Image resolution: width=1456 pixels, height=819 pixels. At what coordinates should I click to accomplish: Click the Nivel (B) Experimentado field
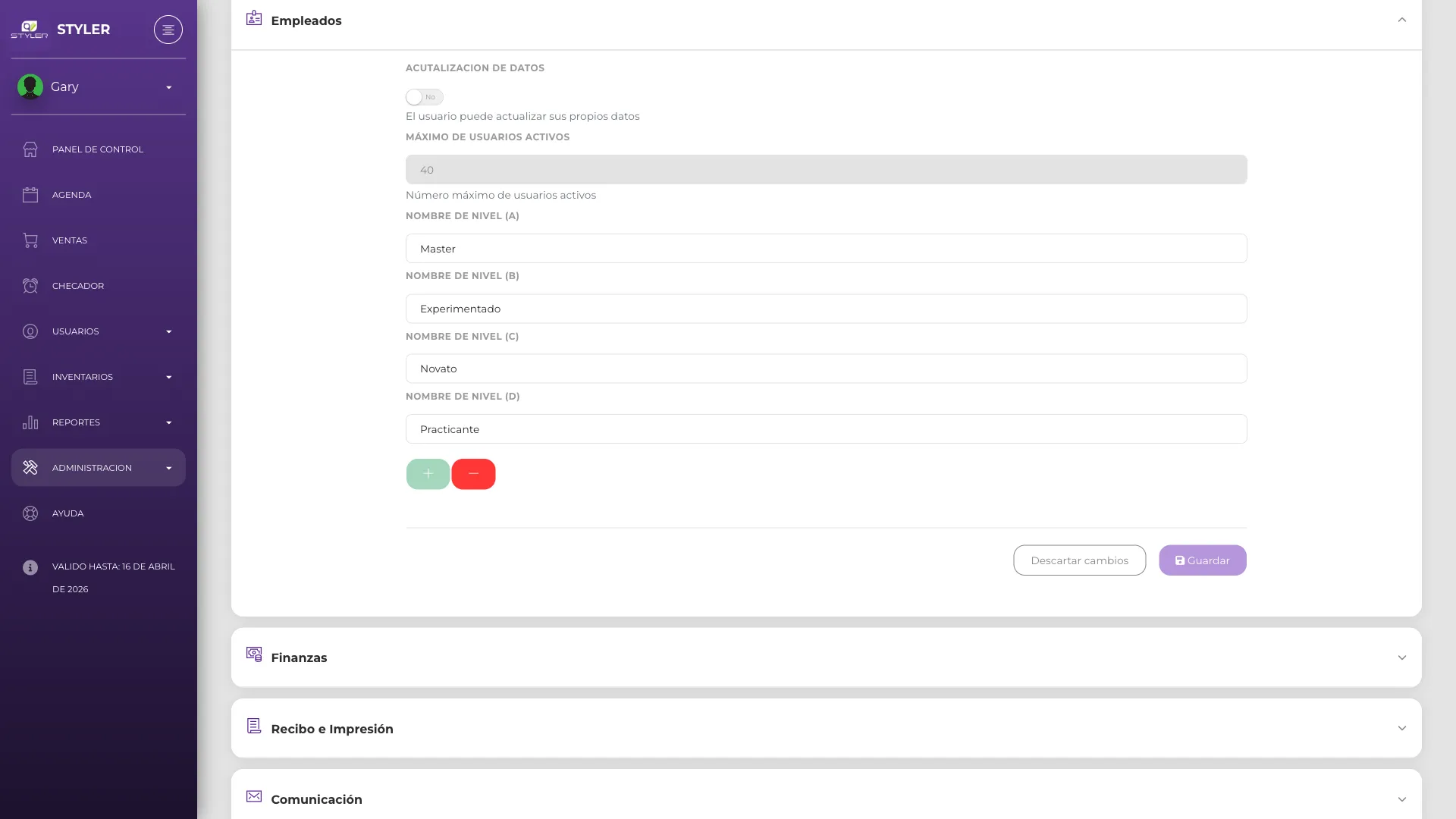coord(827,309)
